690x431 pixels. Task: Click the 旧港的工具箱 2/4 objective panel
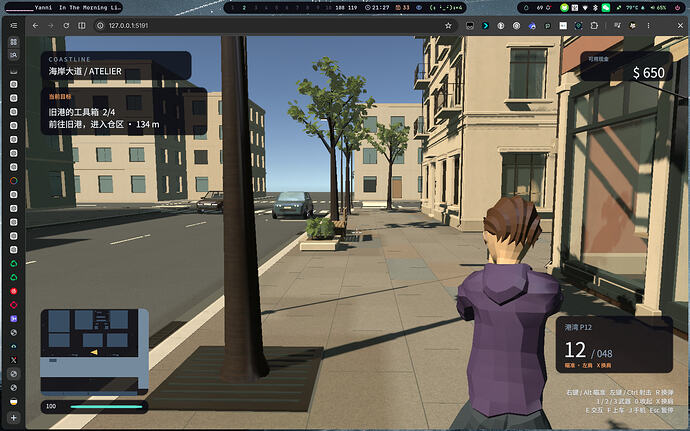(124, 111)
